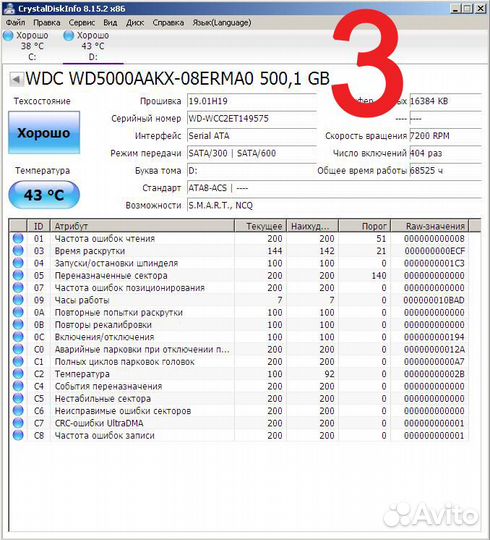Click raw value 000000010BAD
This screenshot has height=540, width=490.
coord(434,300)
